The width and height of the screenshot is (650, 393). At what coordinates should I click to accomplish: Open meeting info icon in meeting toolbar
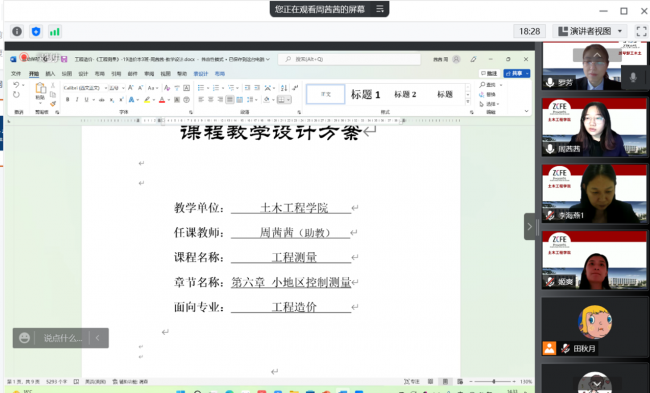[x=17, y=32]
